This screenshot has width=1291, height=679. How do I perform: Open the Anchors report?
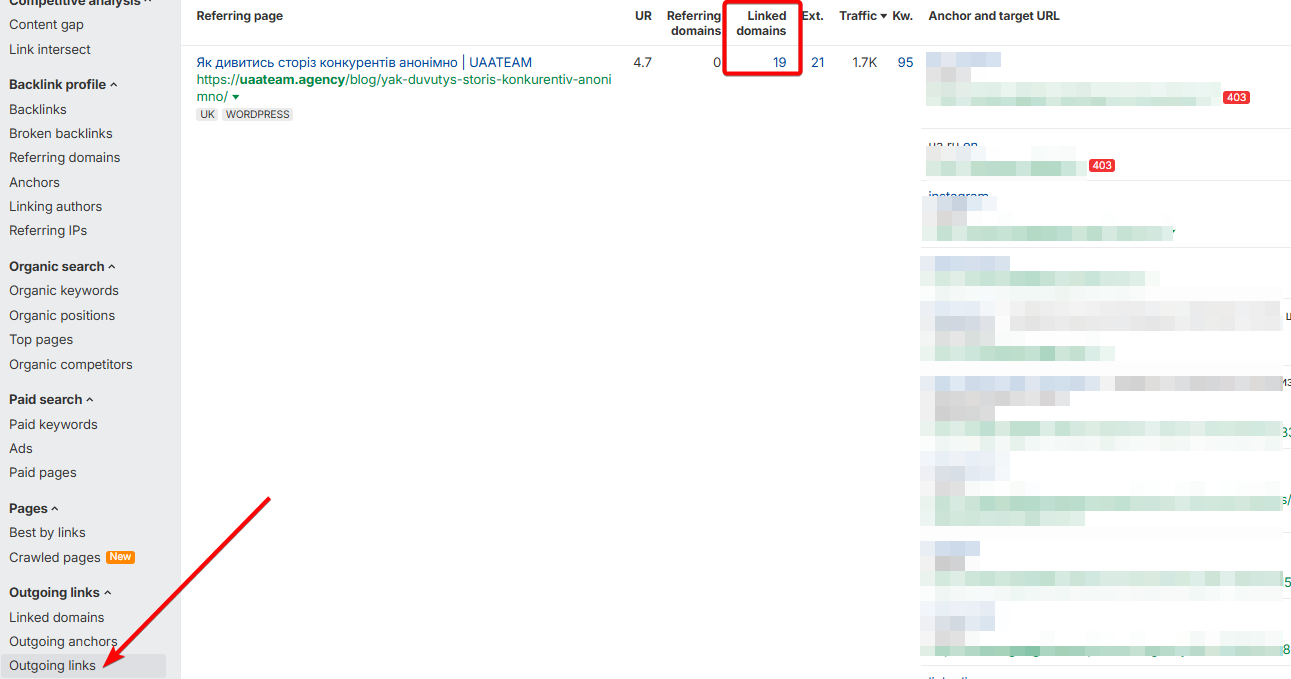(34, 183)
